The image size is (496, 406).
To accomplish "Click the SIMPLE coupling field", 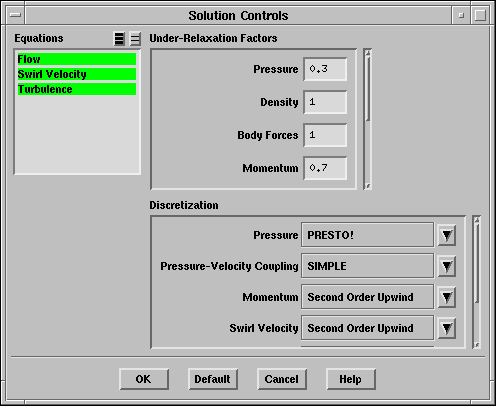I will [x=367, y=266].
